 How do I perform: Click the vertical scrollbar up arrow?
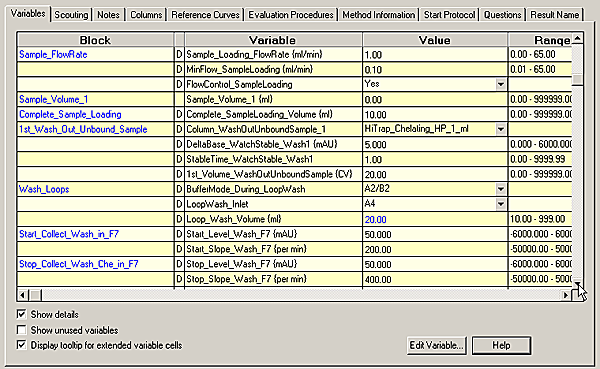pos(577,38)
